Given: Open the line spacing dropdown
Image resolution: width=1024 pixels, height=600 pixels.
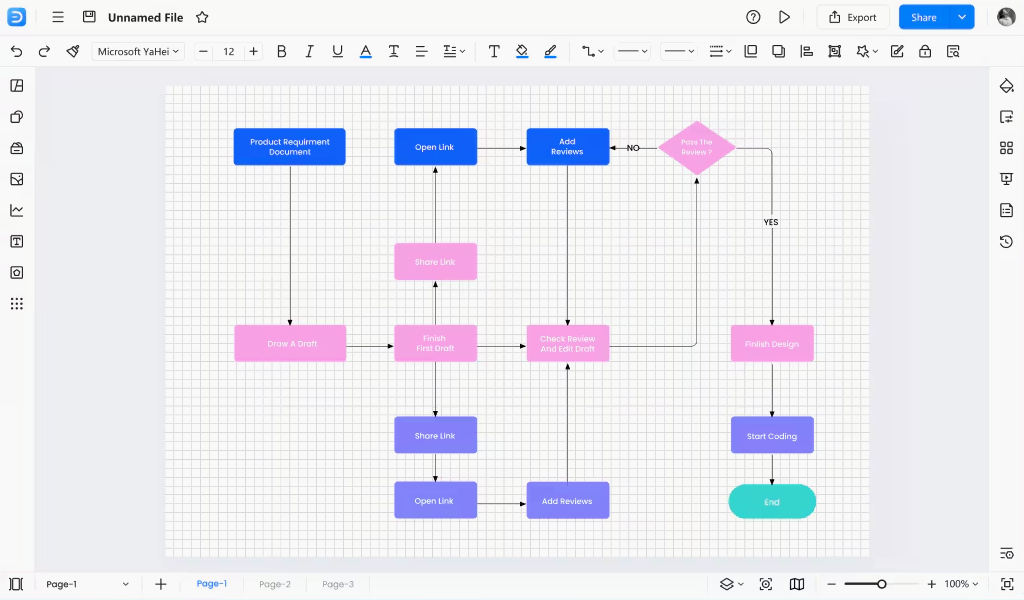Looking at the screenshot, I should point(454,52).
